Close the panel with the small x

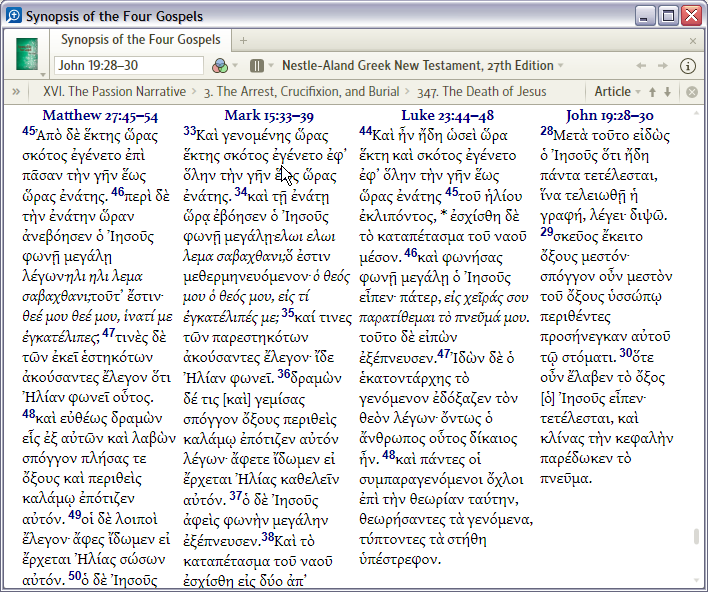point(693,42)
